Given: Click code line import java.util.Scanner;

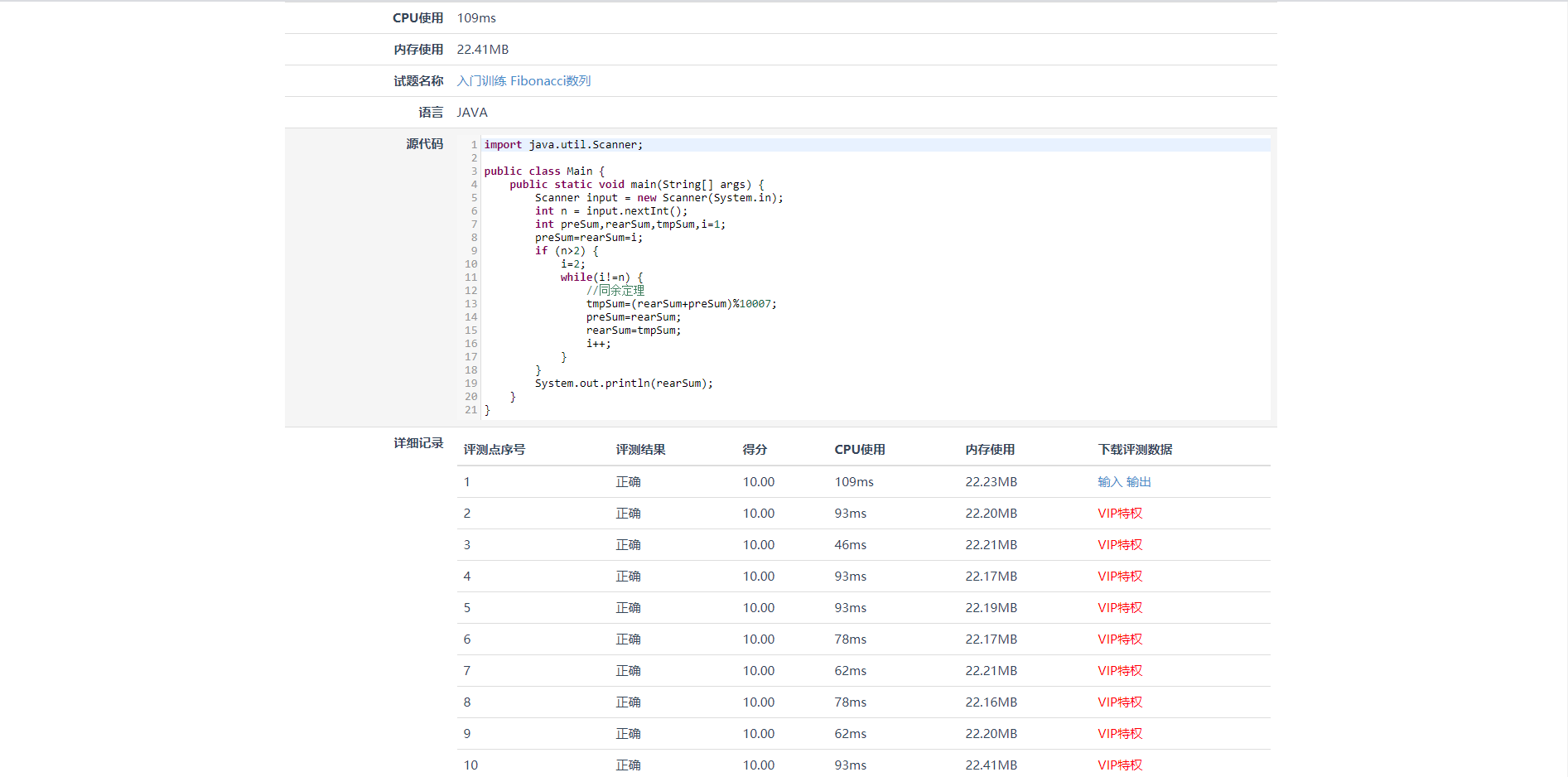Looking at the screenshot, I should 563,145.
